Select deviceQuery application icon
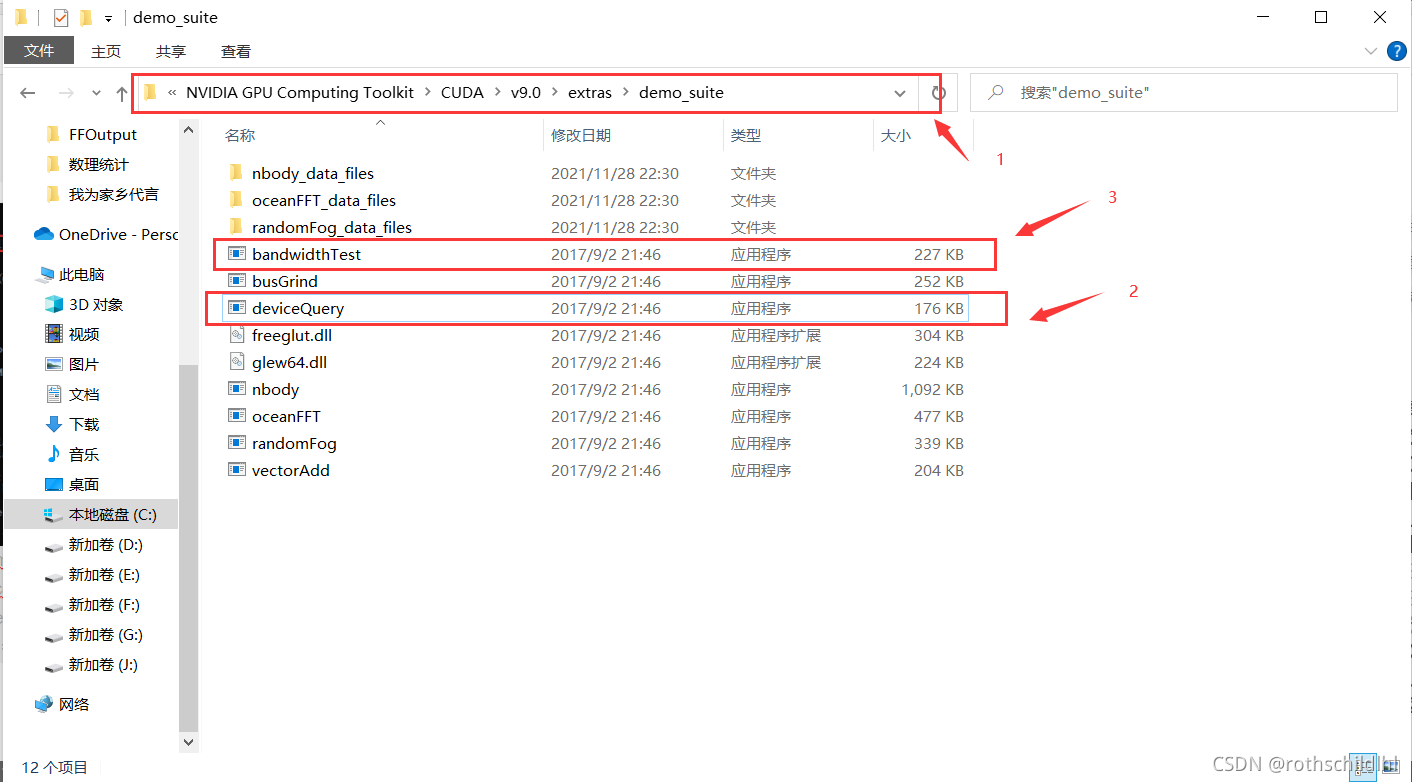 [x=236, y=308]
